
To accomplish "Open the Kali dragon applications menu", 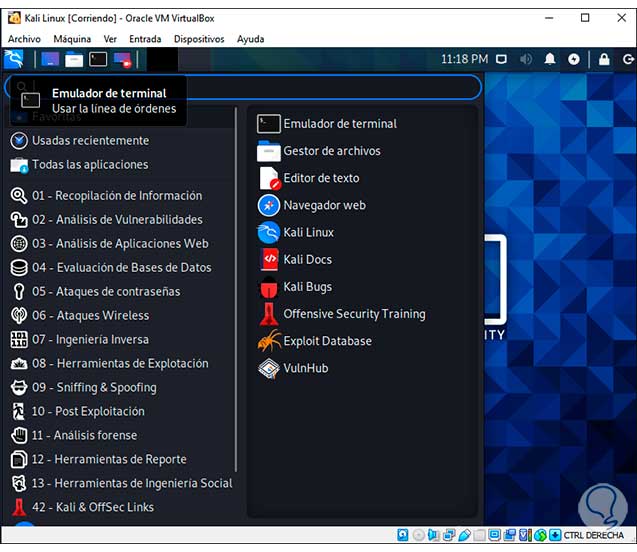I will [x=14, y=59].
